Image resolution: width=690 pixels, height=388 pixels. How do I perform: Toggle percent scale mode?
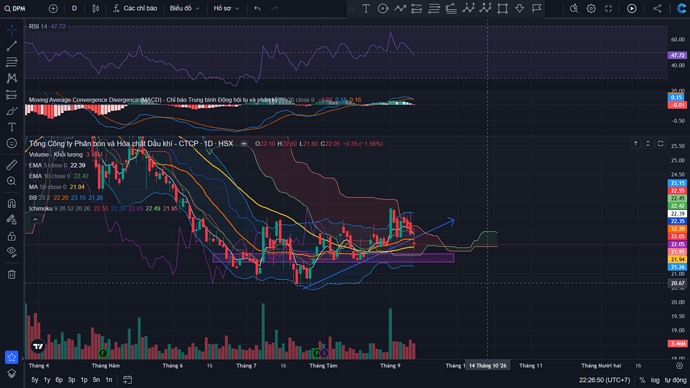pos(642,380)
